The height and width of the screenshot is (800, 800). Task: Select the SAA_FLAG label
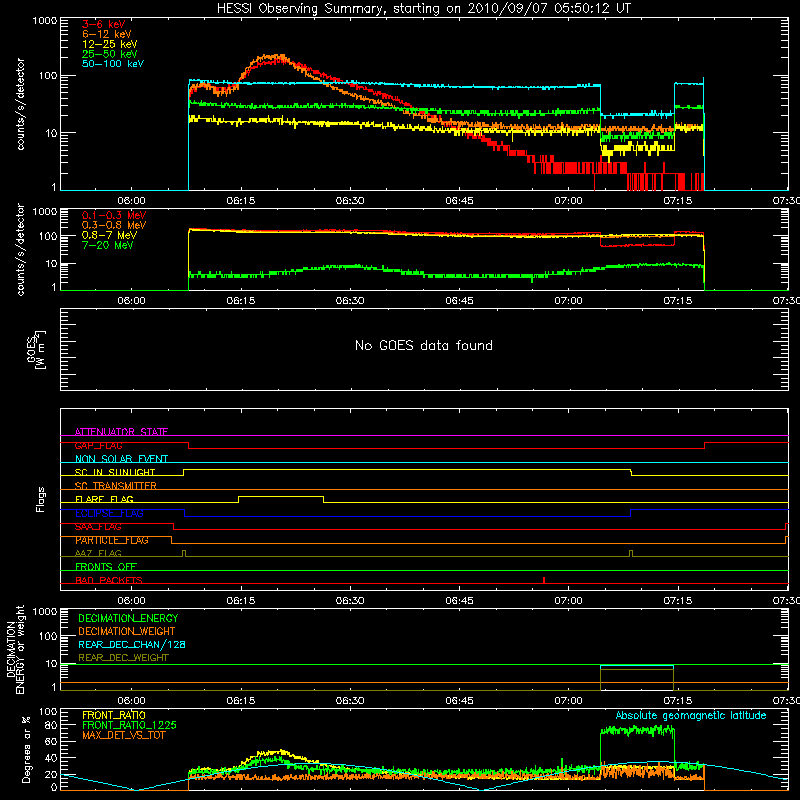pos(98,527)
